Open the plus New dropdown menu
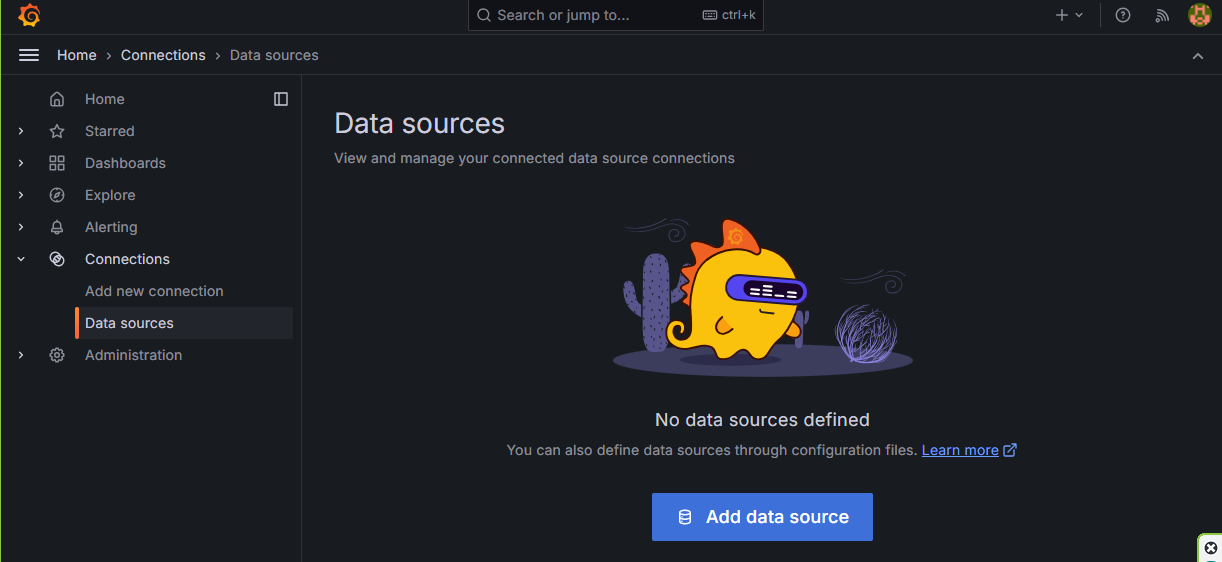1222x562 pixels. 1069,15
